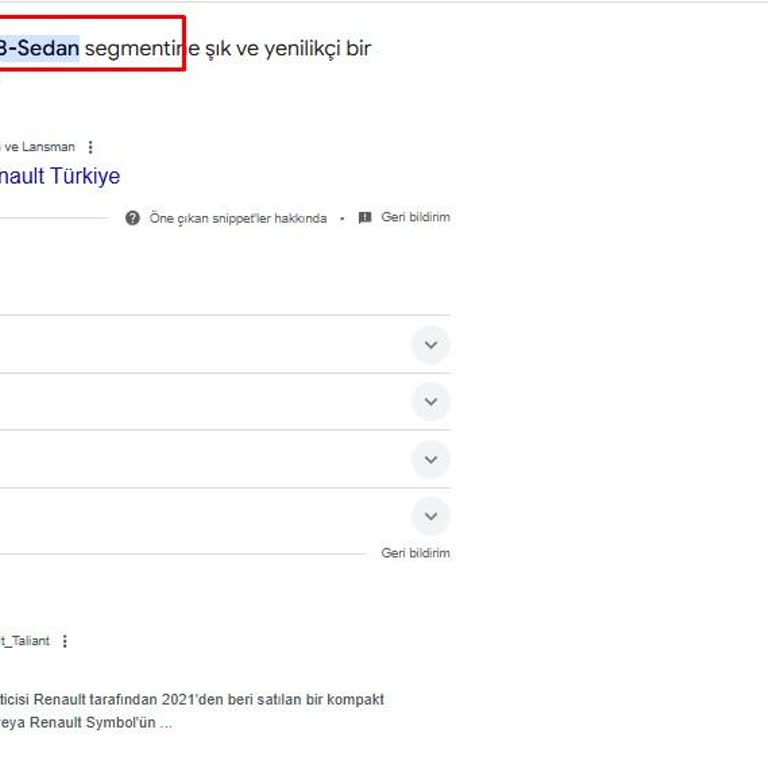768x768 pixels.
Task: Open the 'Renault Türkiye' result link
Action: (60, 176)
